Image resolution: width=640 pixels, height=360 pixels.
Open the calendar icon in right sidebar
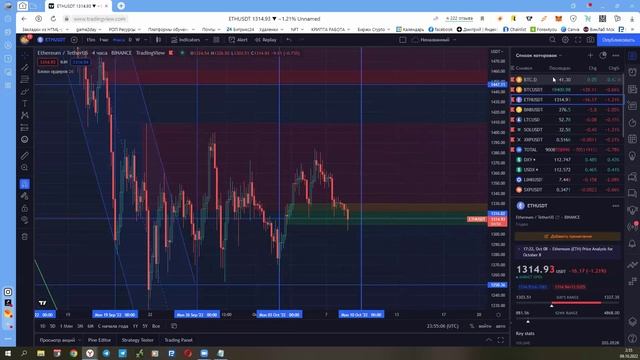click(632, 139)
